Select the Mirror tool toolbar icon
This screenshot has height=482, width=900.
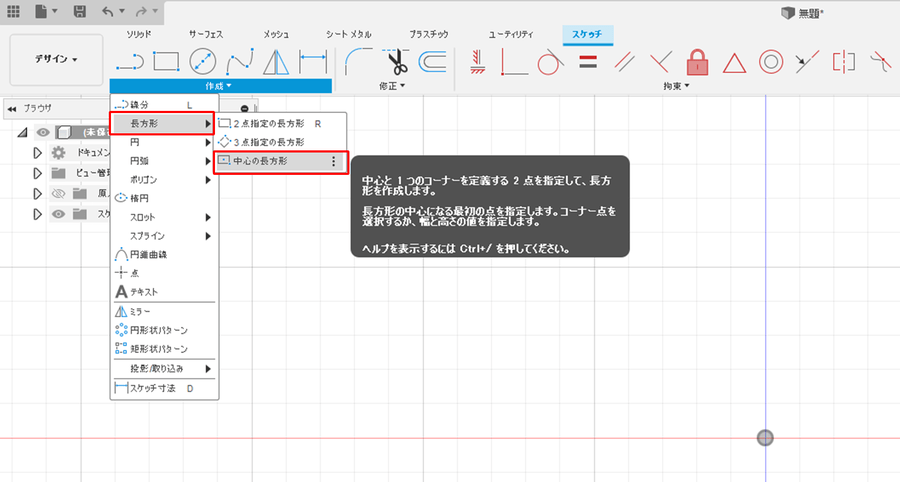coord(276,62)
